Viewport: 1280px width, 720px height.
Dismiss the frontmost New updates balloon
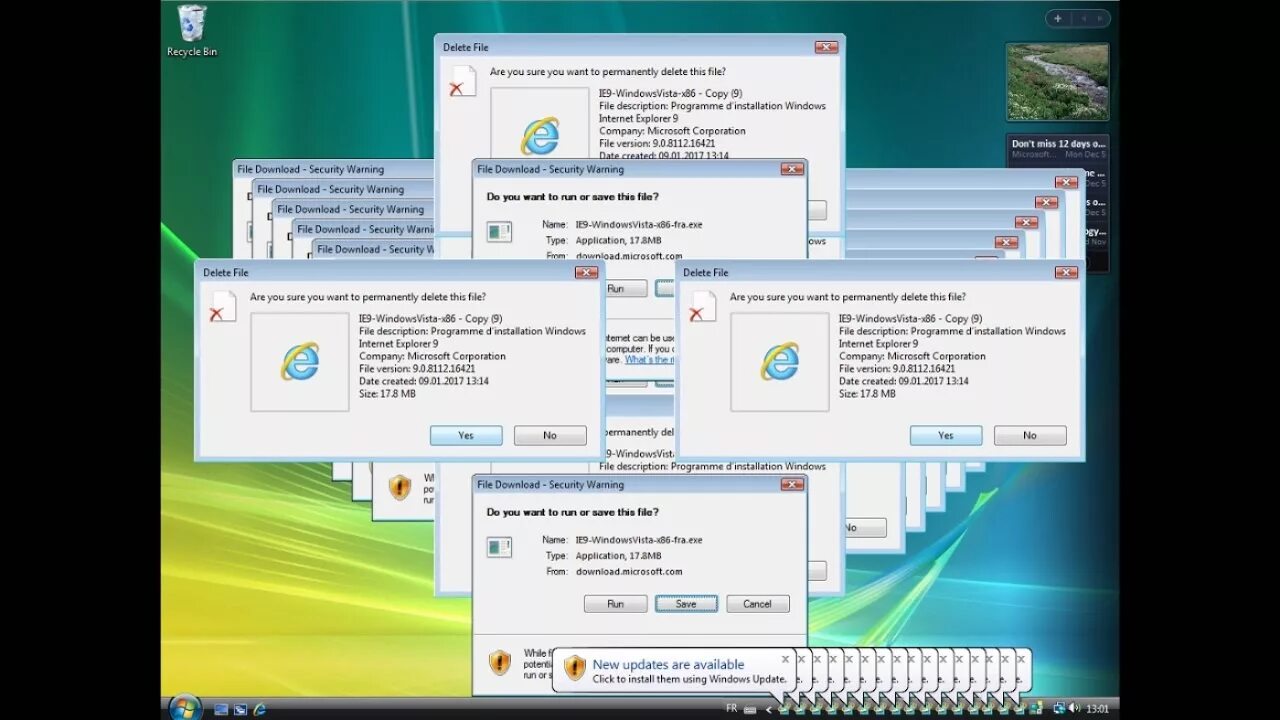point(785,659)
